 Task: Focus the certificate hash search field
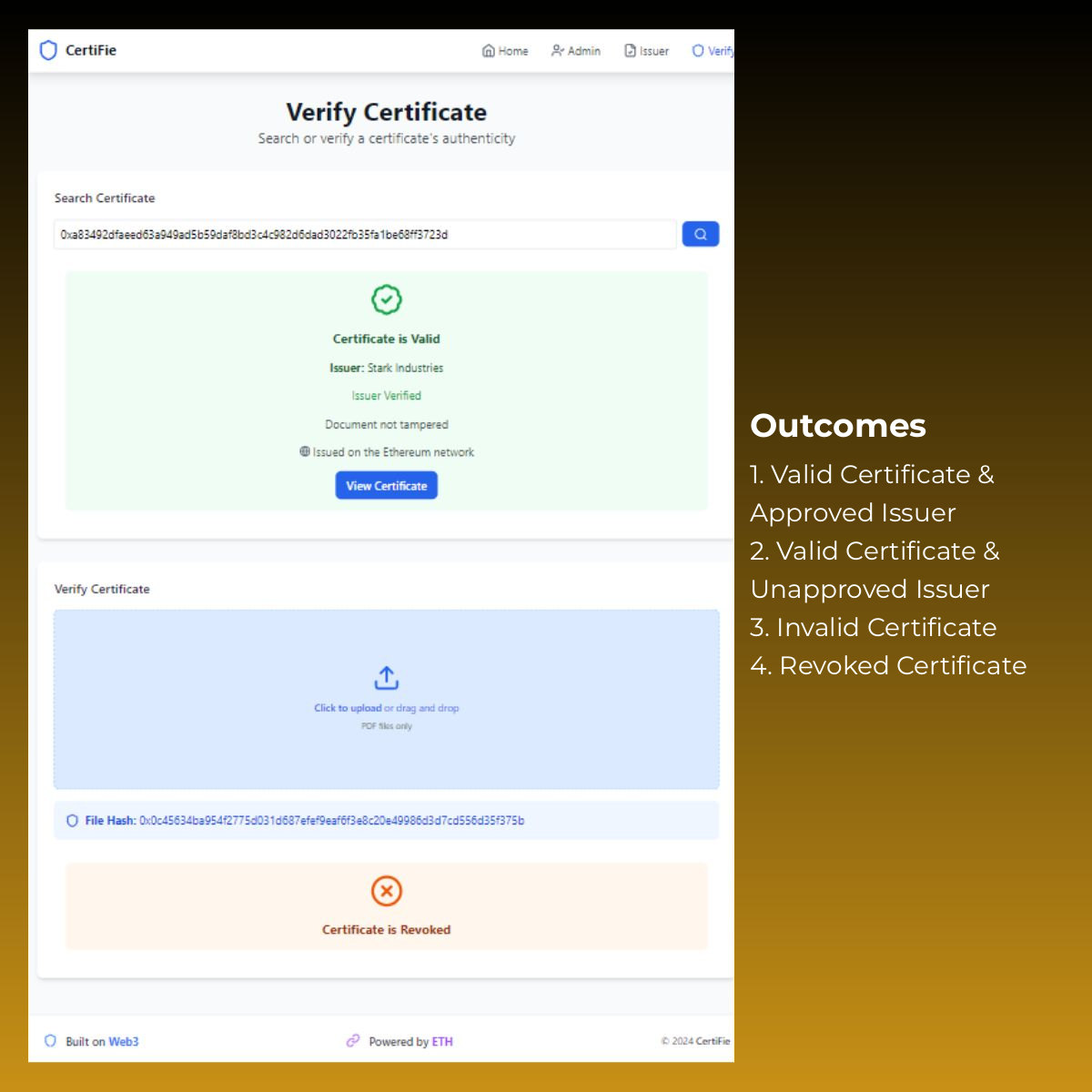[365, 234]
